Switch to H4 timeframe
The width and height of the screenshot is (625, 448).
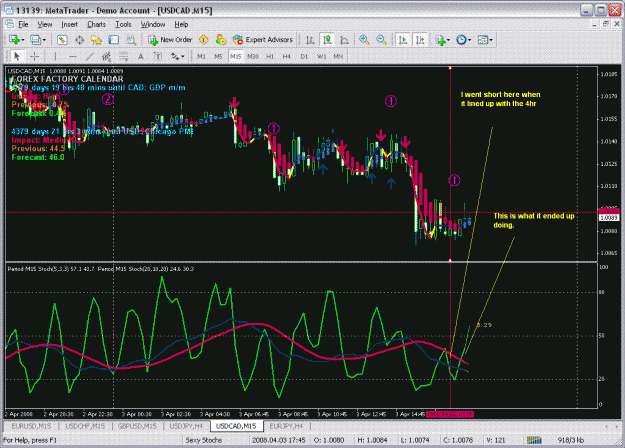click(x=287, y=56)
